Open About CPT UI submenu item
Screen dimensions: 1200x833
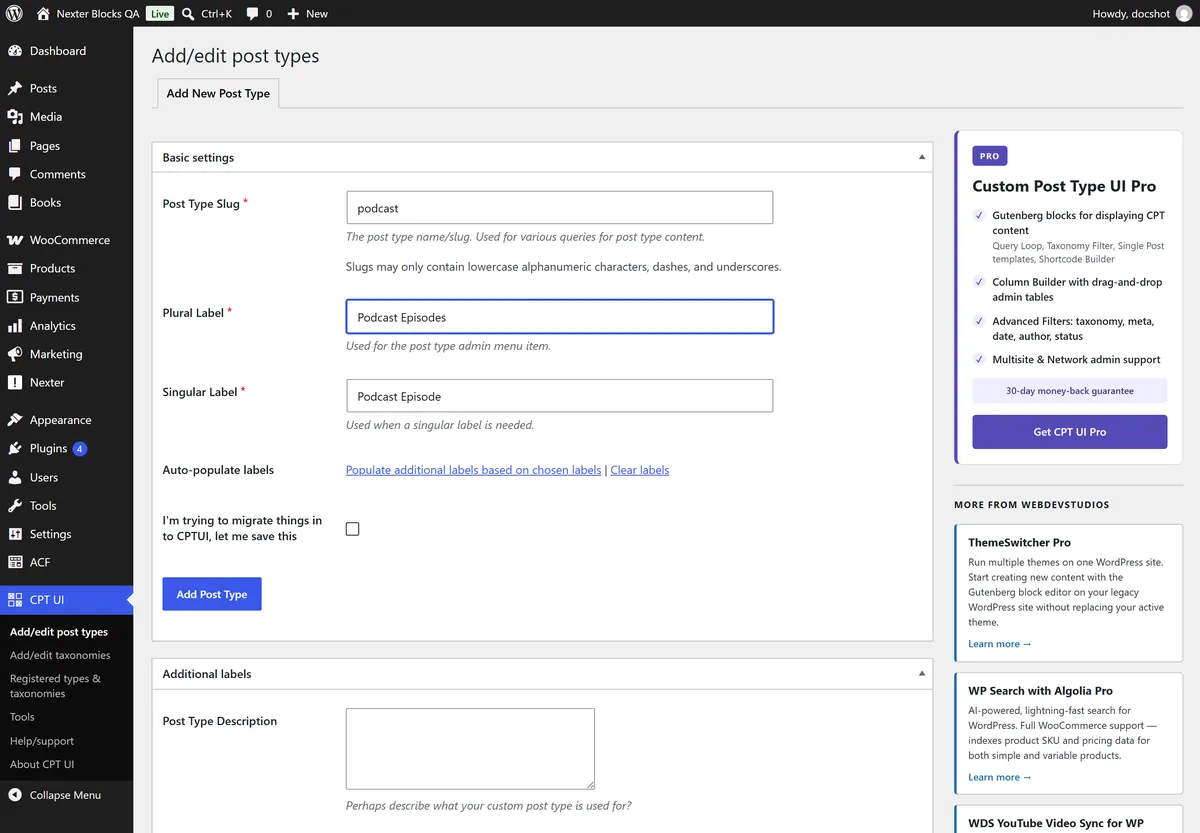pos(42,764)
